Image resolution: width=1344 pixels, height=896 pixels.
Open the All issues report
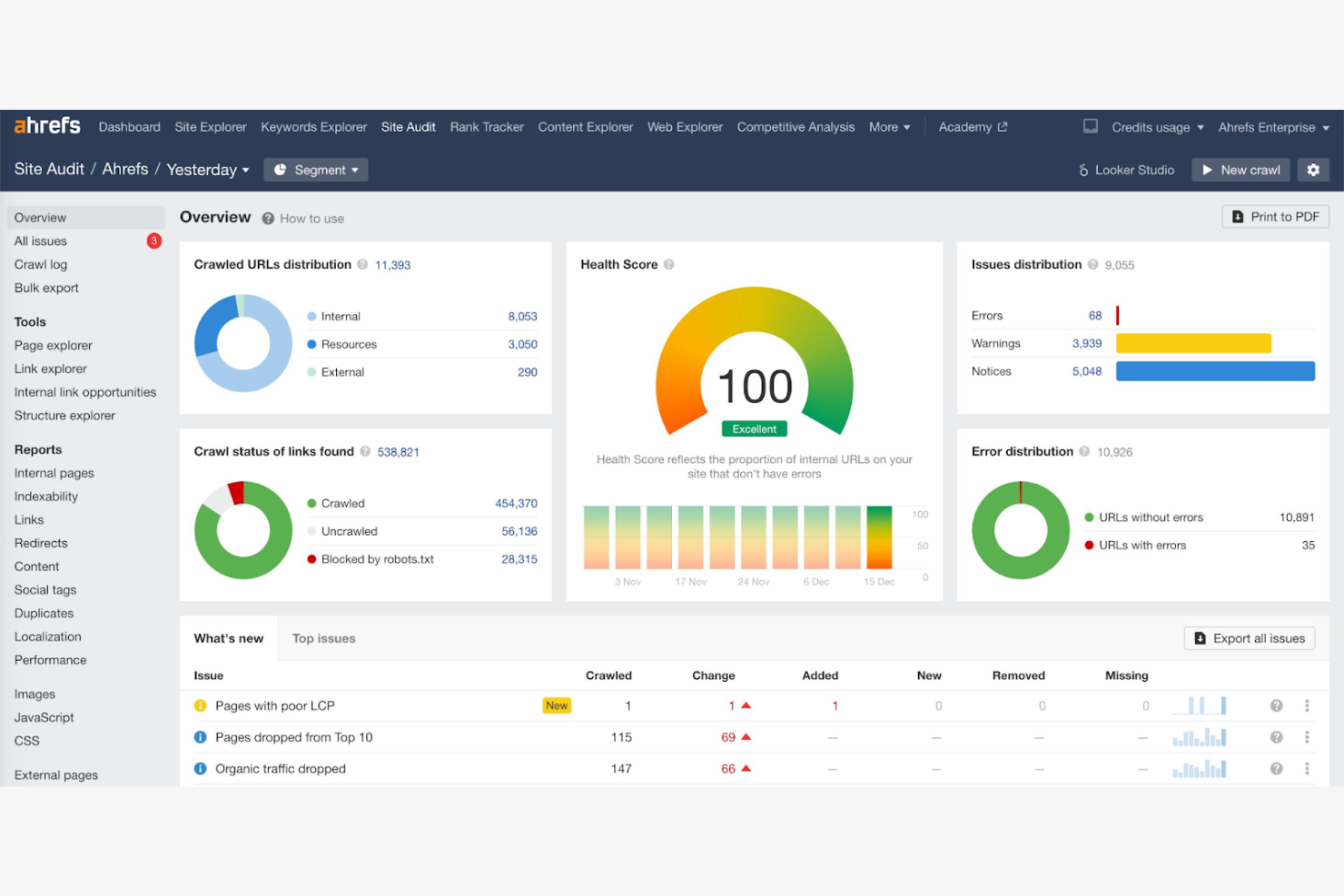pyautogui.click(x=40, y=241)
